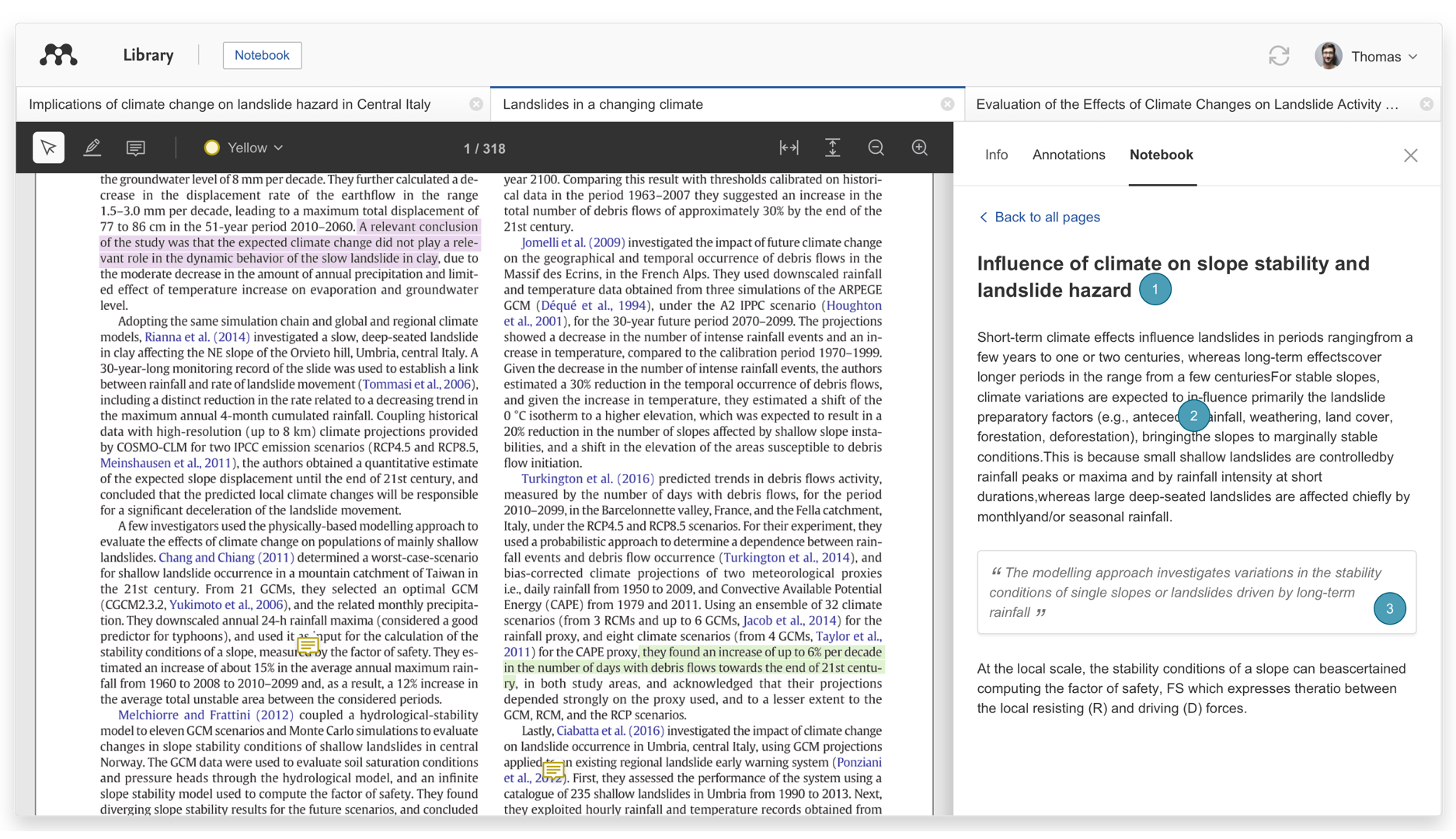Image resolution: width=1456 pixels, height=839 pixels.
Task: Click the yellow color swatch circle
Action: [x=211, y=148]
